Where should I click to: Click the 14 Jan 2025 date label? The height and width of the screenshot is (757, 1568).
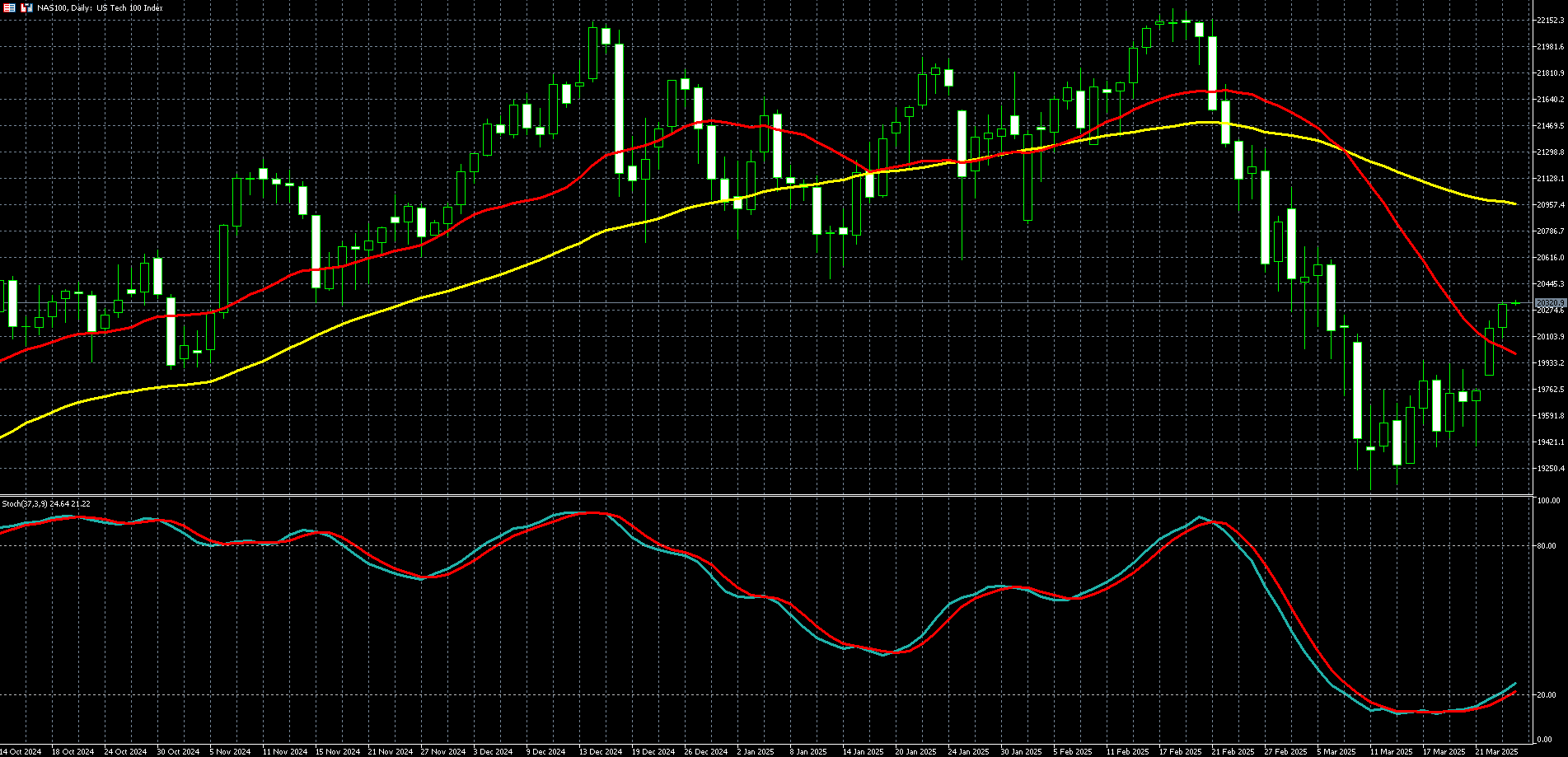(x=864, y=752)
